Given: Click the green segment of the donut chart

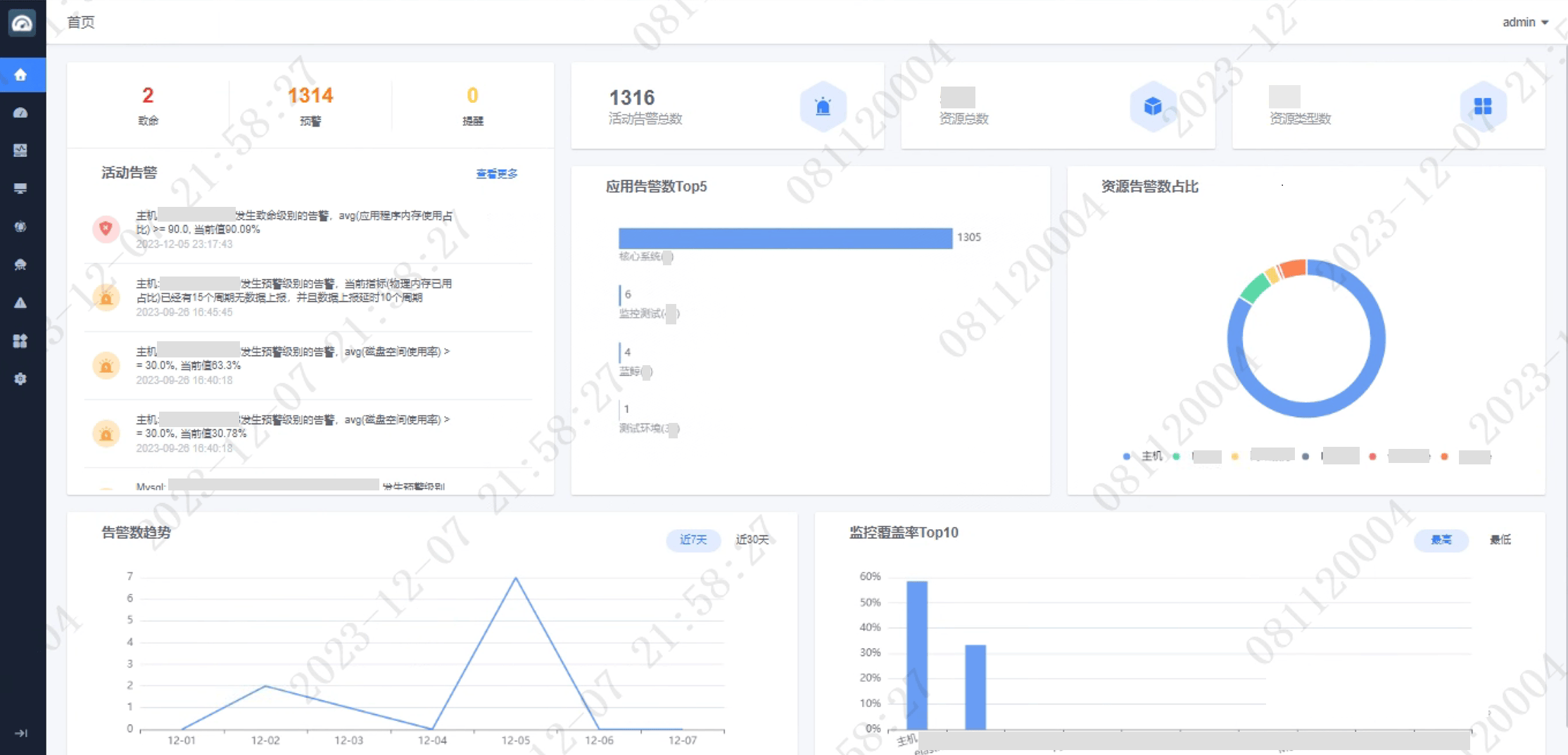Looking at the screenshot, I should (x=1254, y=288).
